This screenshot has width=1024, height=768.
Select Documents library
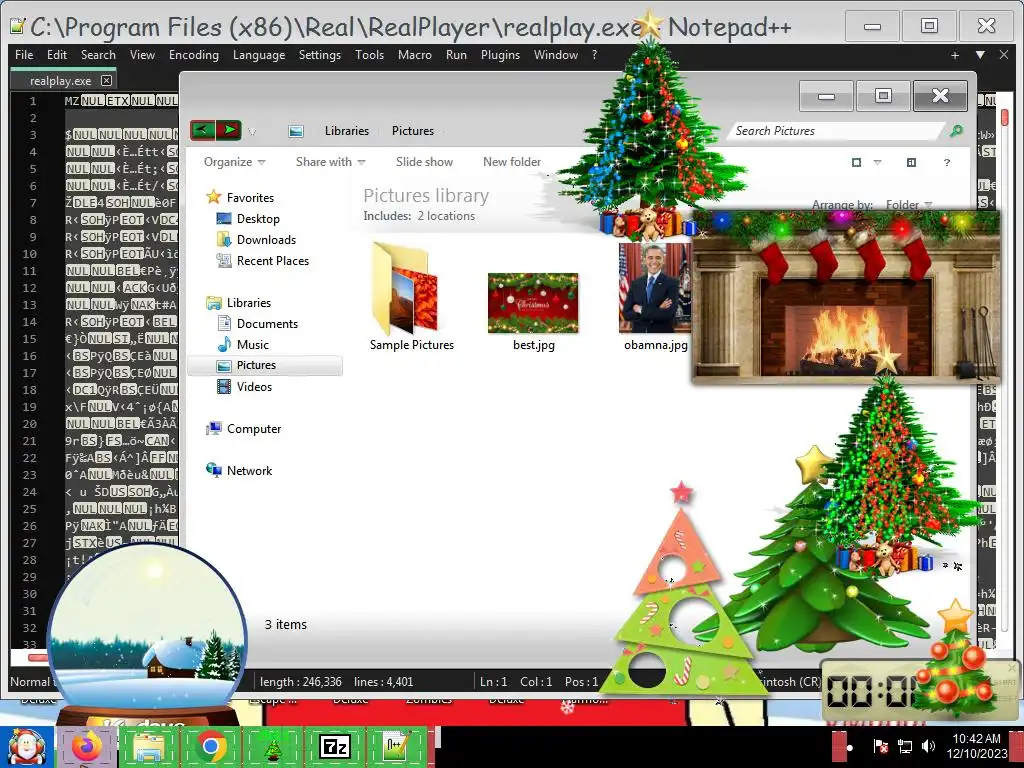coord(267,323)
